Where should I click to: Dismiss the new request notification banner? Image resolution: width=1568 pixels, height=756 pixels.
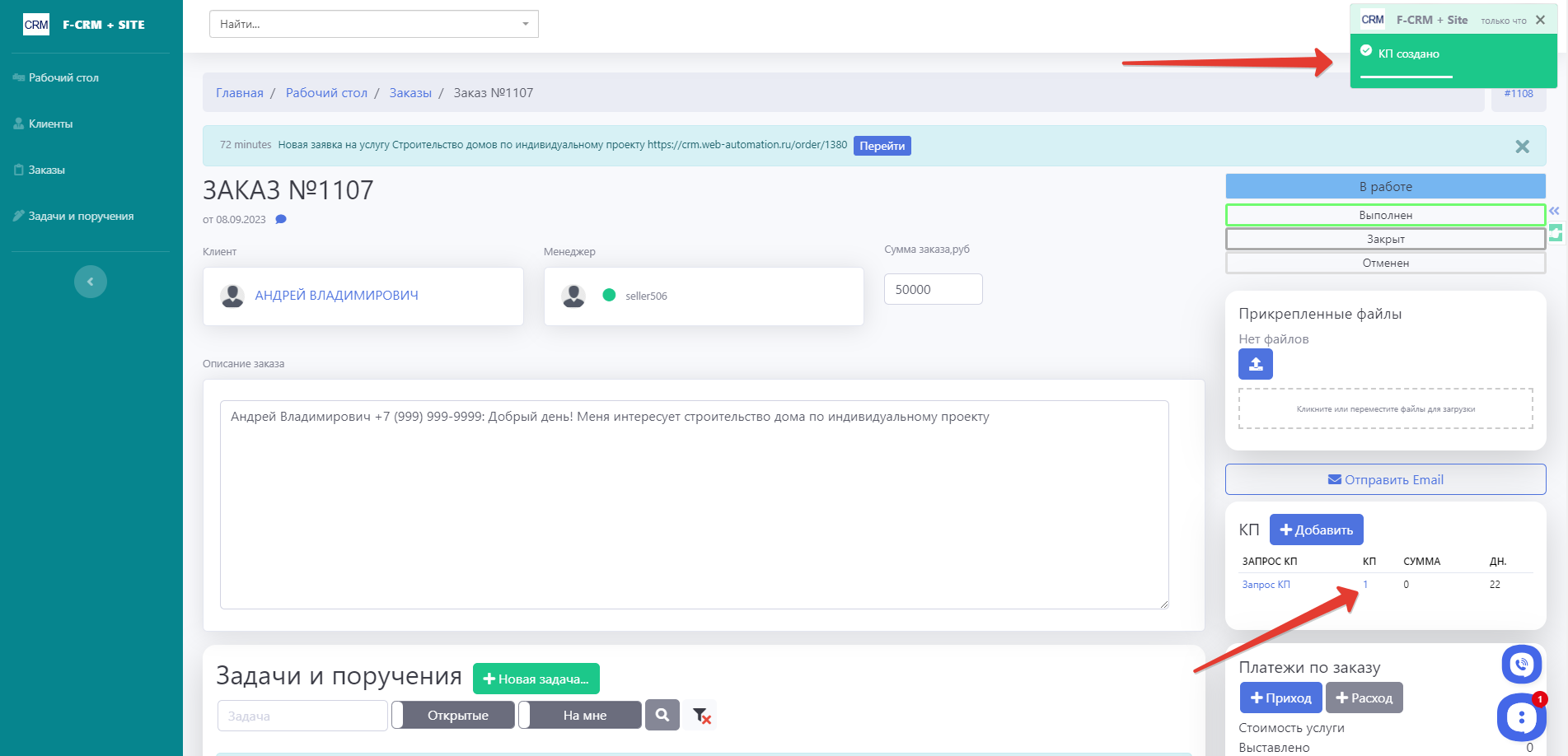[1522, 147]
